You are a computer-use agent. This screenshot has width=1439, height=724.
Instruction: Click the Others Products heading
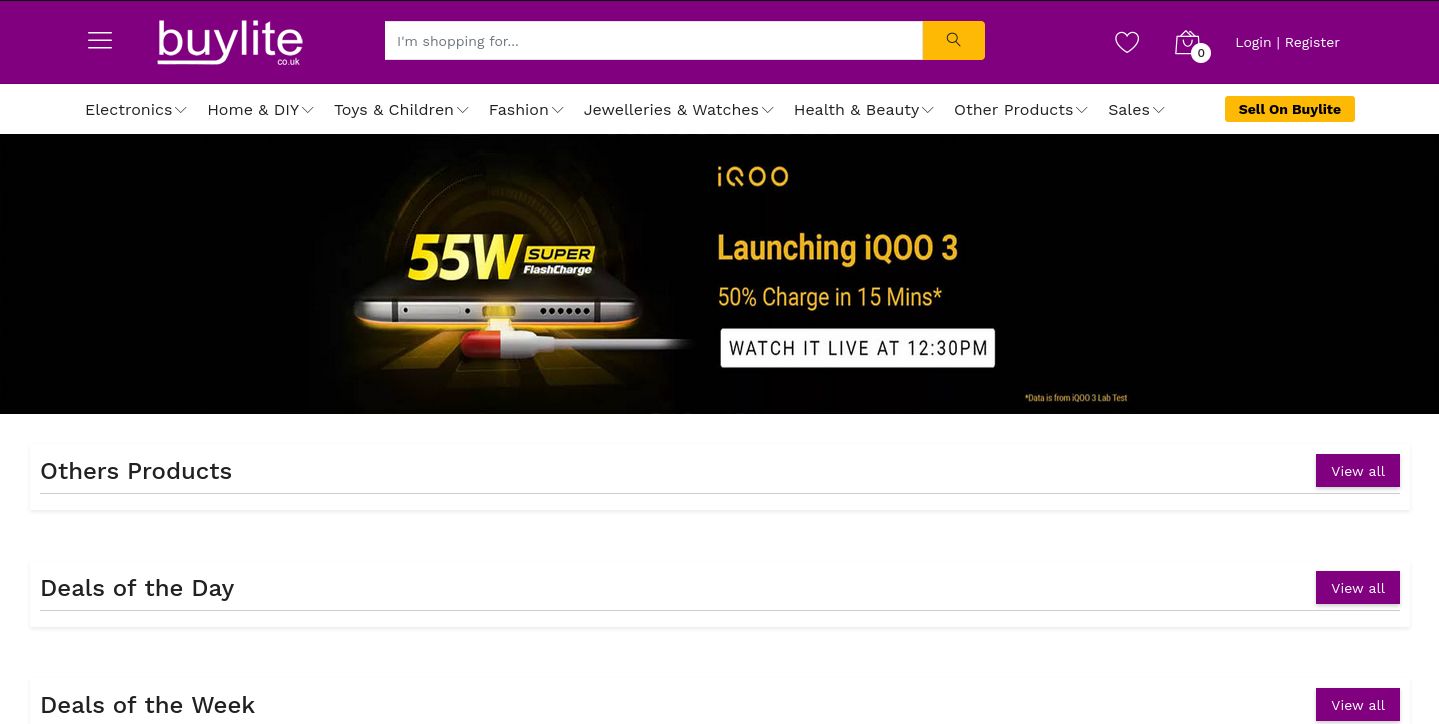(x=136, y=471)
